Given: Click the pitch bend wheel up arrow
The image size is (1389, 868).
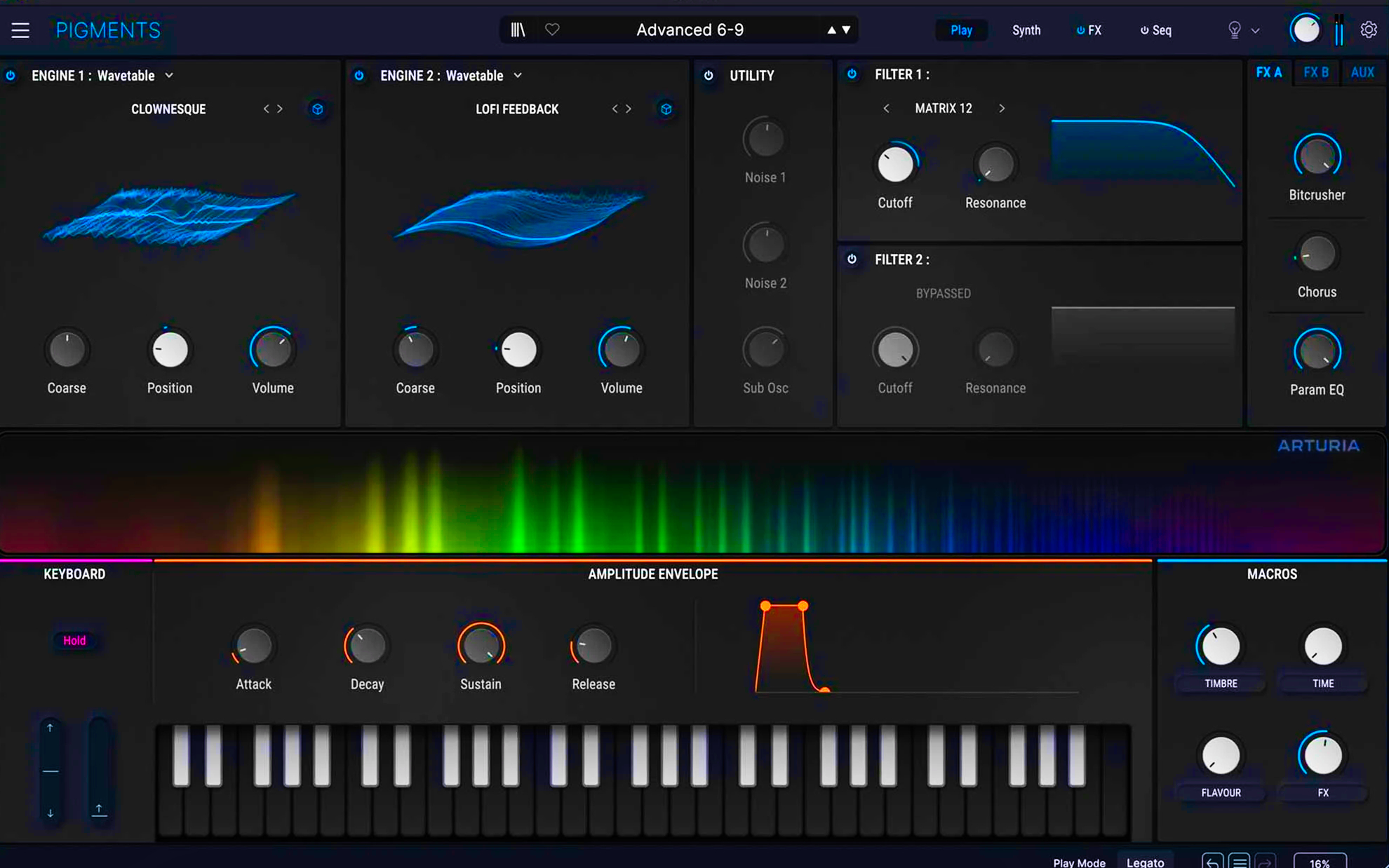Looking at the screenshot, I should tap(50, 728).
